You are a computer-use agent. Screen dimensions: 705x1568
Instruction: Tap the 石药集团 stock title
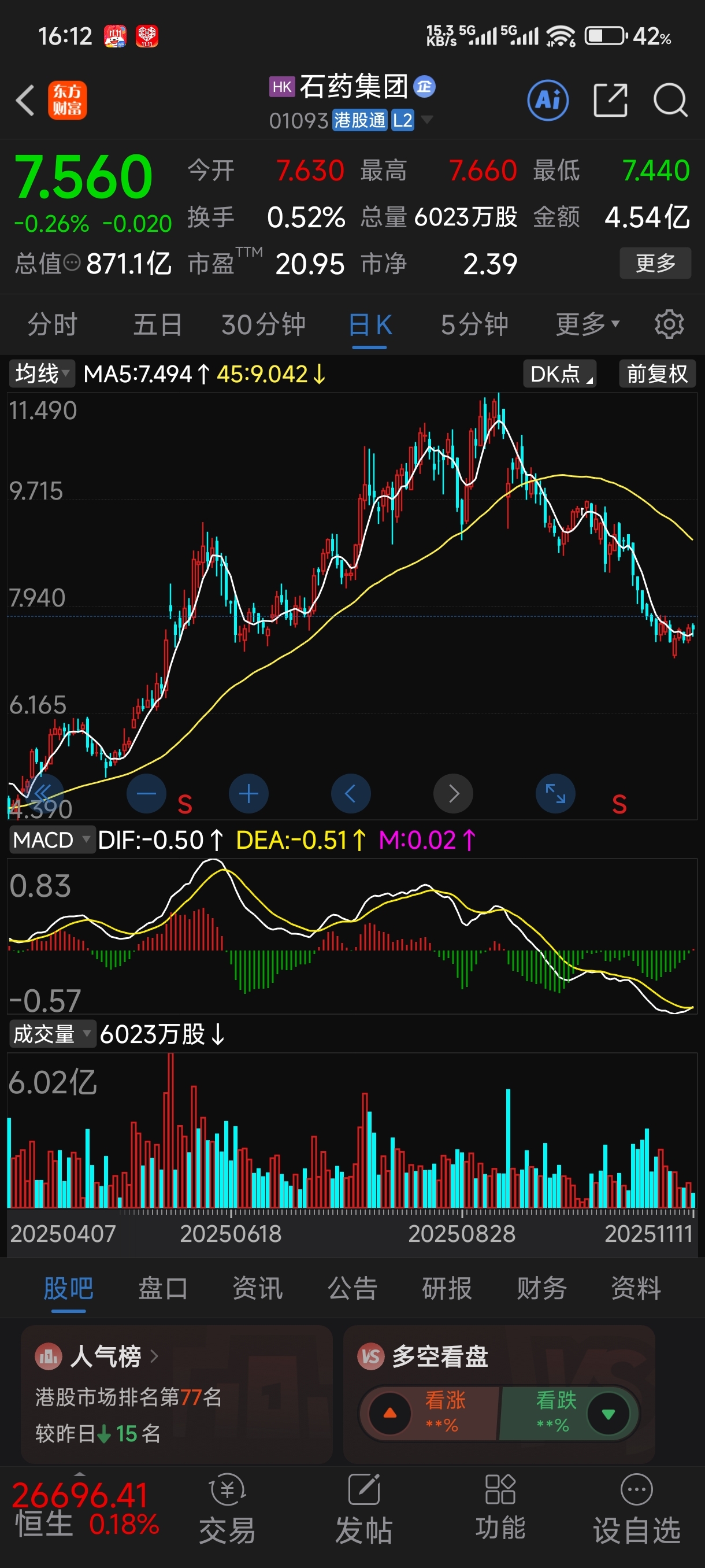click(x=354, y=86)
